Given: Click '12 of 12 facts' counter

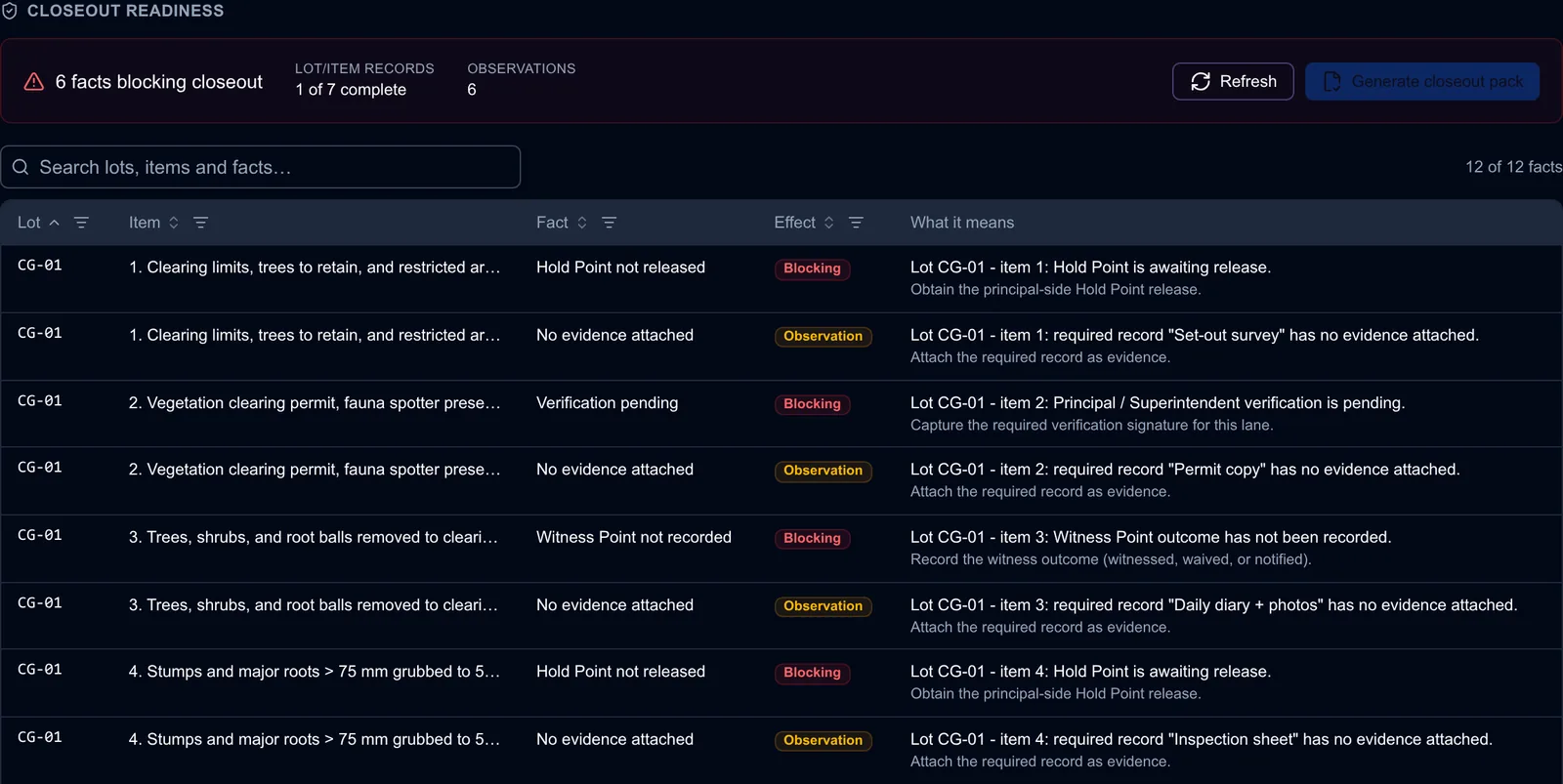Looking at the screenshot, I should [x=1513, y=167].
